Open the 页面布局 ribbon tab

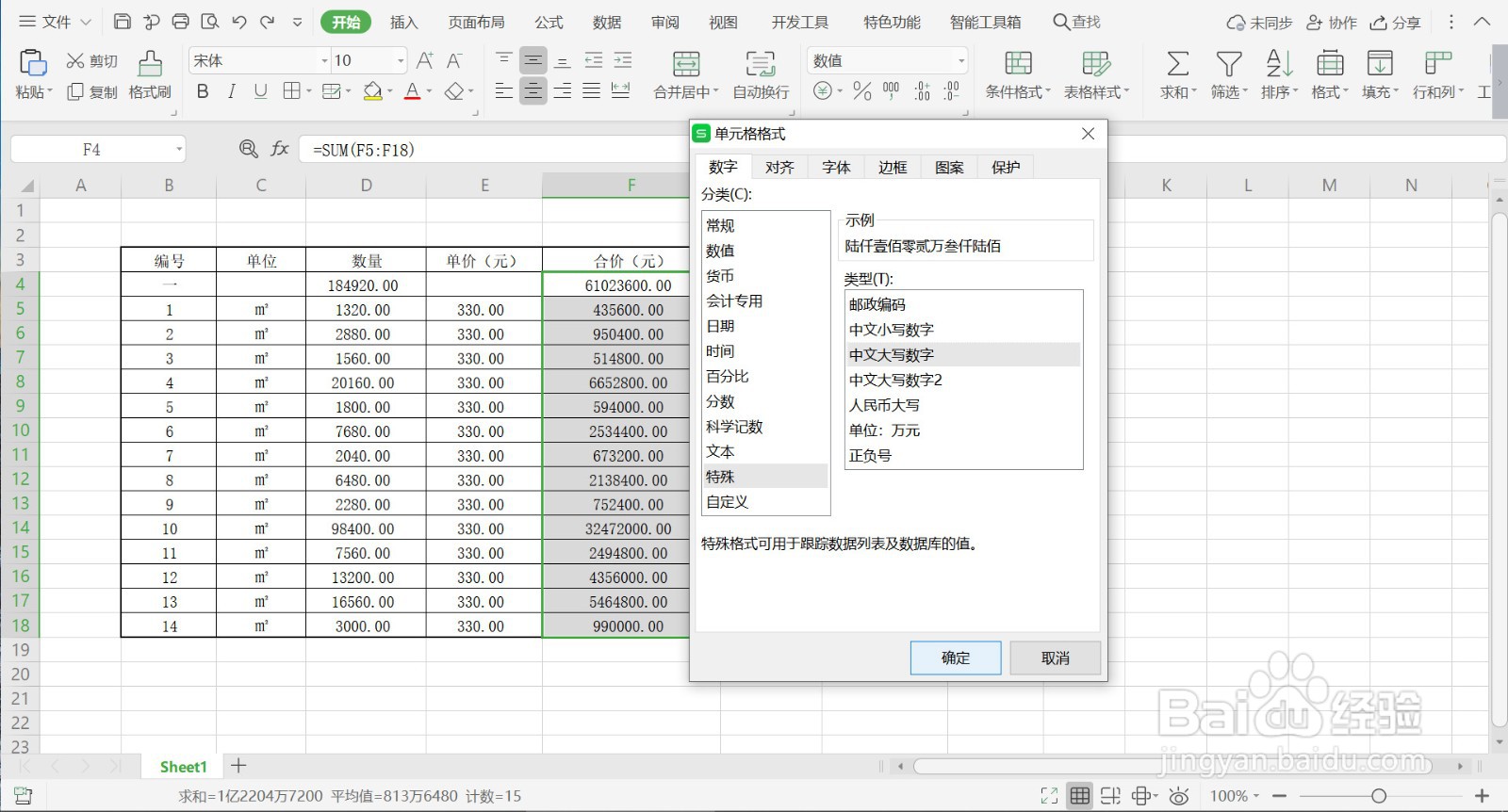tap(476, 22)
